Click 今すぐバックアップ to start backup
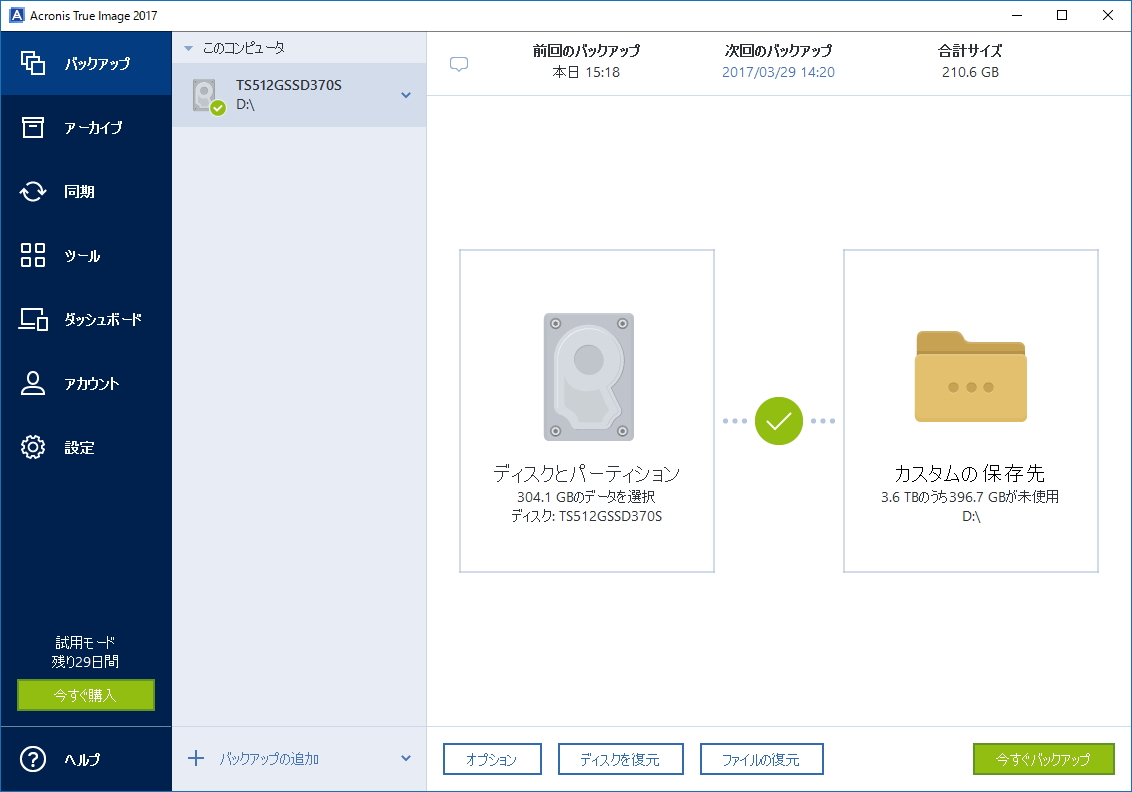The width and height of the screenshot is (1132, 792). [x=1043, y=759]
